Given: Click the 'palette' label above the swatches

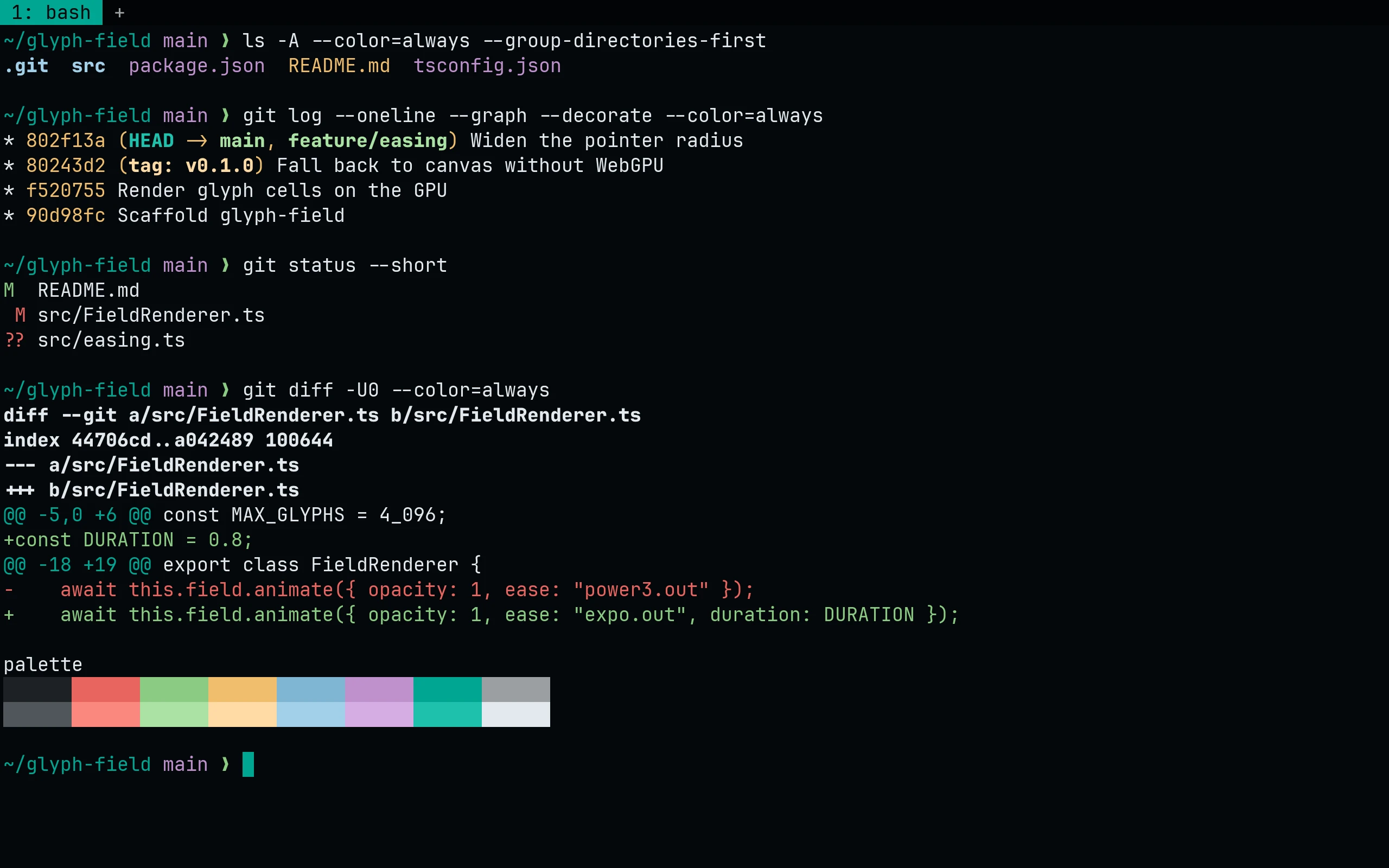Looking at the screenshot, I should [43, 665].
